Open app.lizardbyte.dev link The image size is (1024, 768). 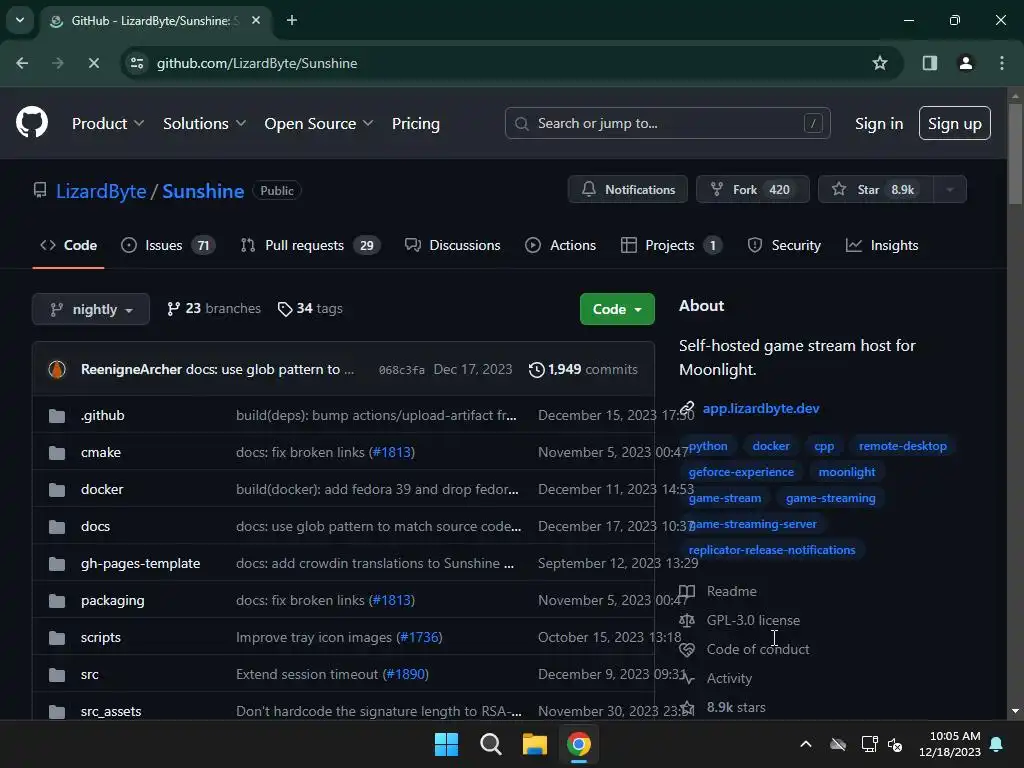[x=761, y=408]
